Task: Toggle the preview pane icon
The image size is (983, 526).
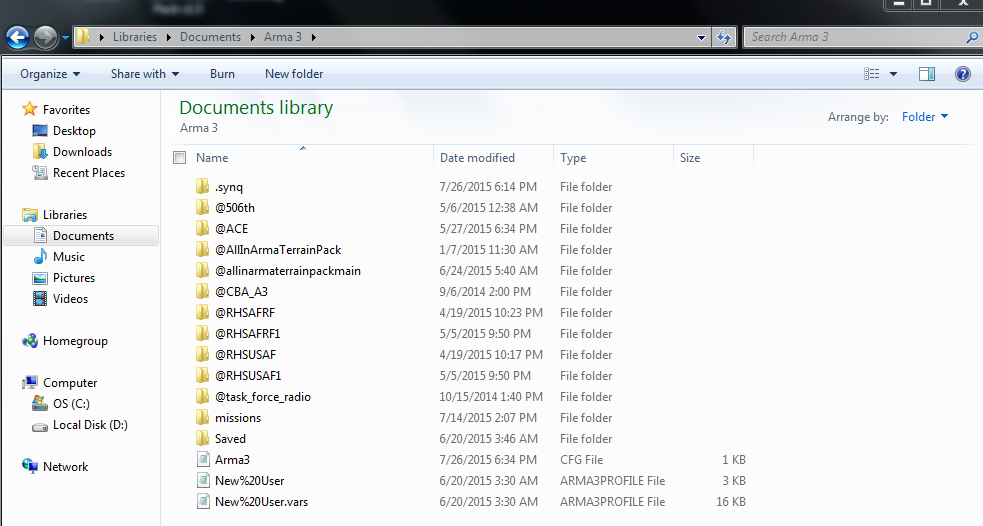Action: point(927,74)
